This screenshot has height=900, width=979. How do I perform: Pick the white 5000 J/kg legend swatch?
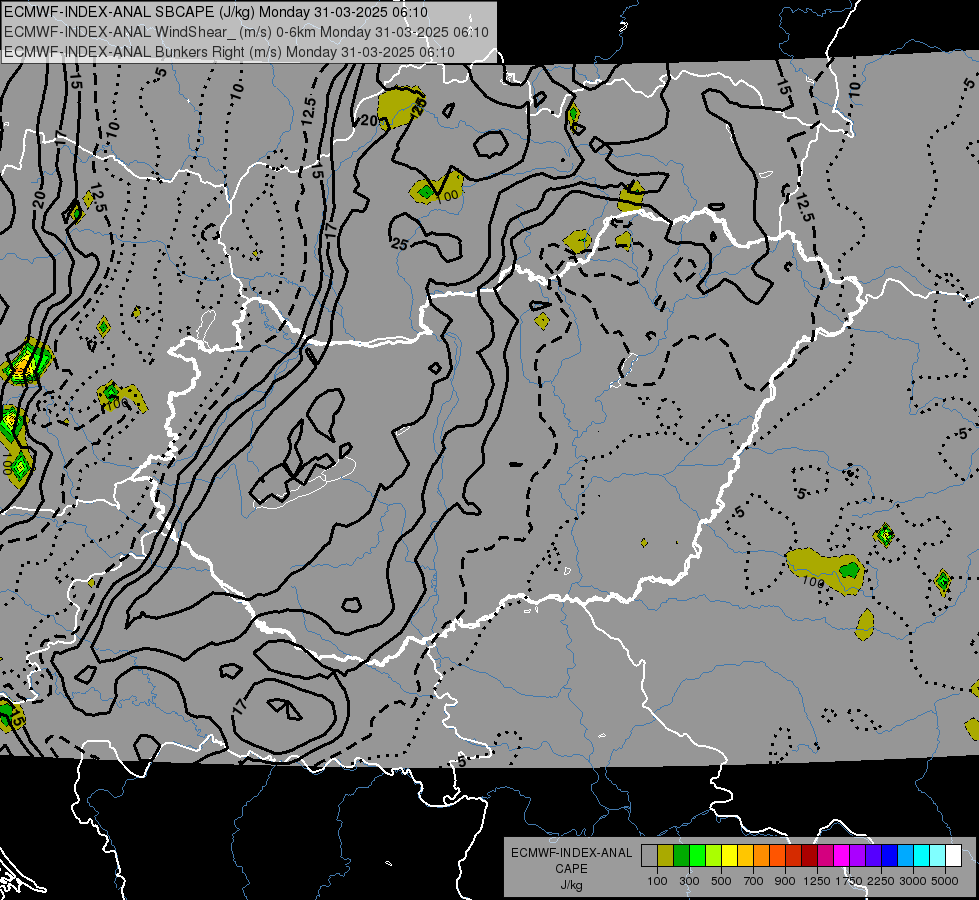[x=953, y=855]
